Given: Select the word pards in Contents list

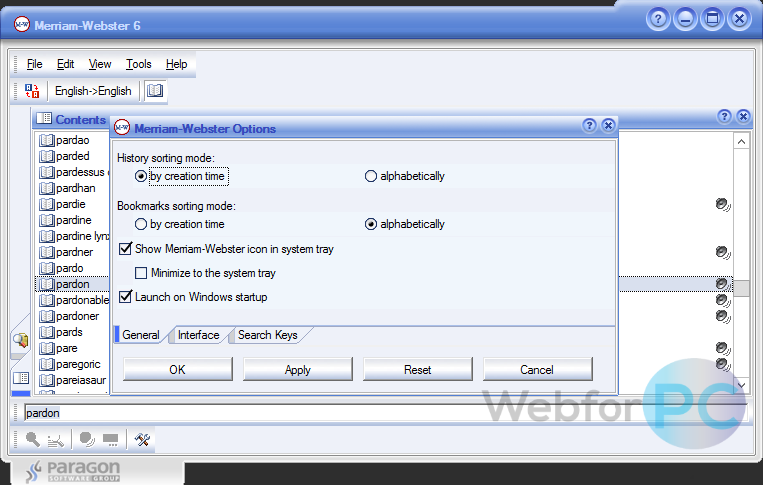Looking at the screenshot, I should pyautogui.click(x=69, y=332).
